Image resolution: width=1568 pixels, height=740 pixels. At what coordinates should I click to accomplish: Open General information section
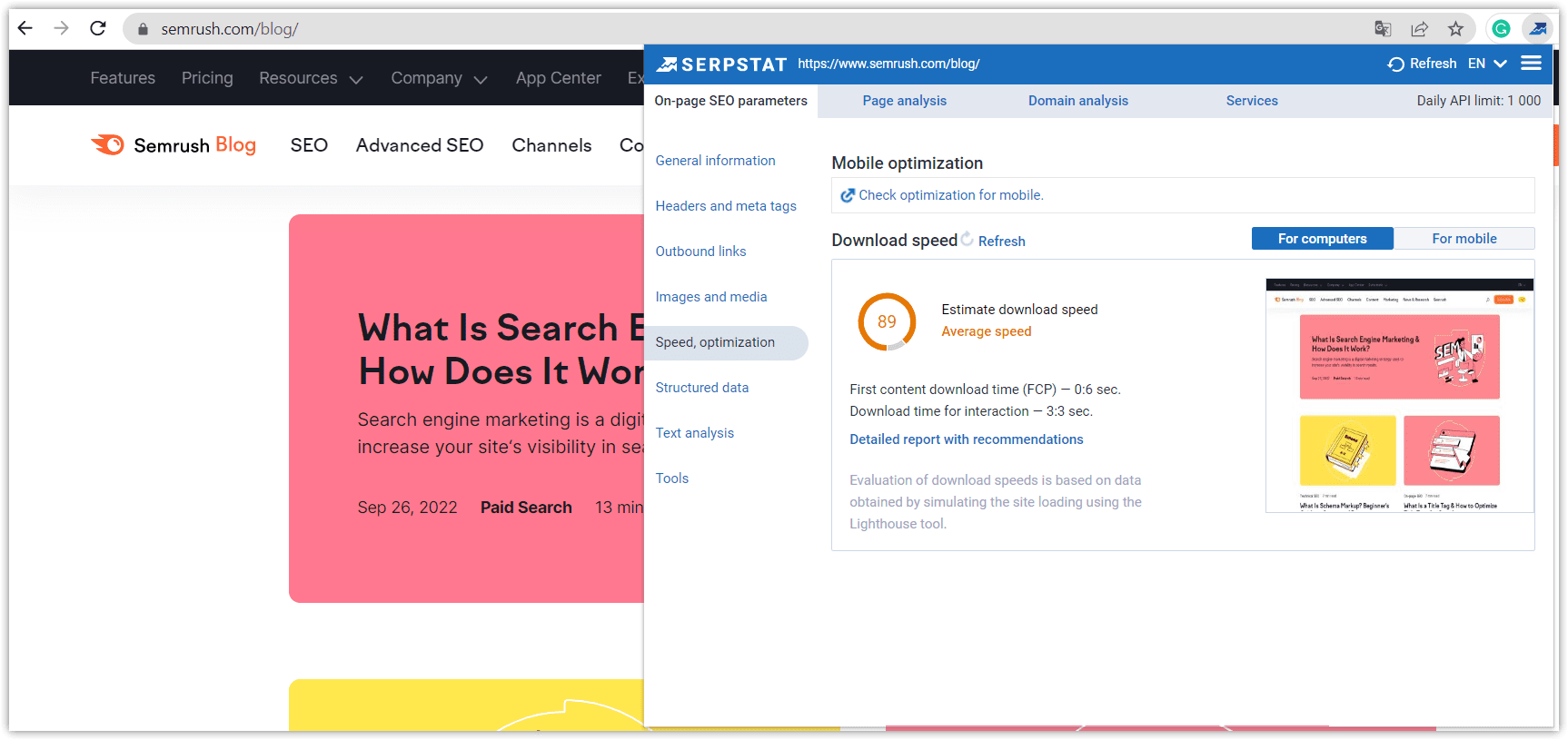pyautogui.click(x=715, y=161)
